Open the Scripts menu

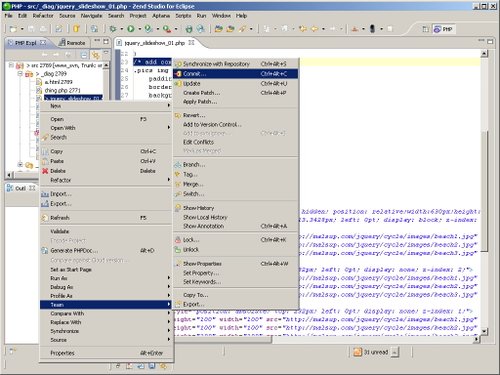tap(183, 16)
